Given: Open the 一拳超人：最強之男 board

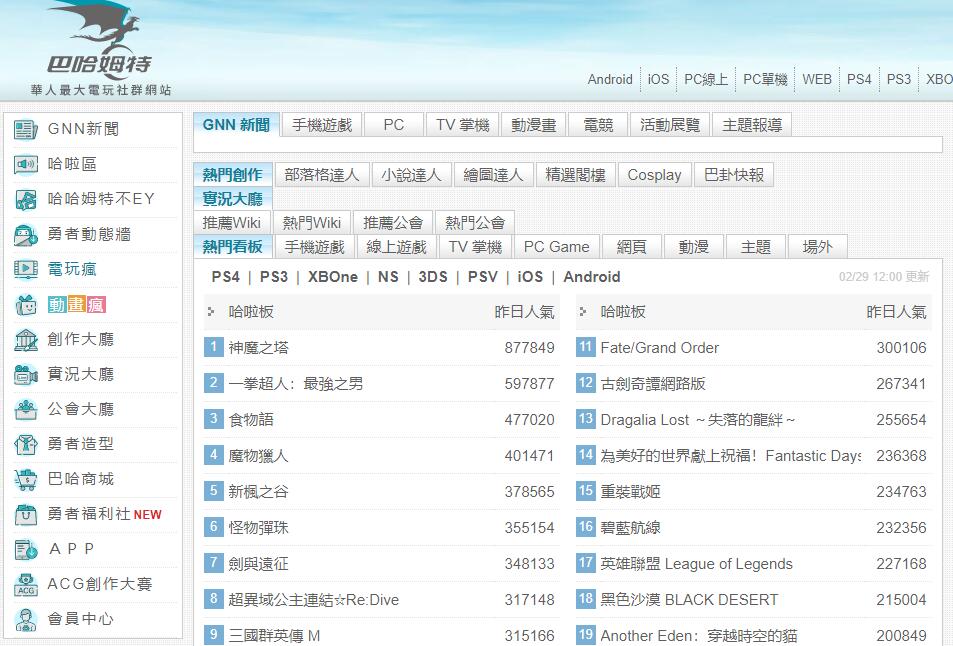Looking at the screenshot, I should (296, 384).
